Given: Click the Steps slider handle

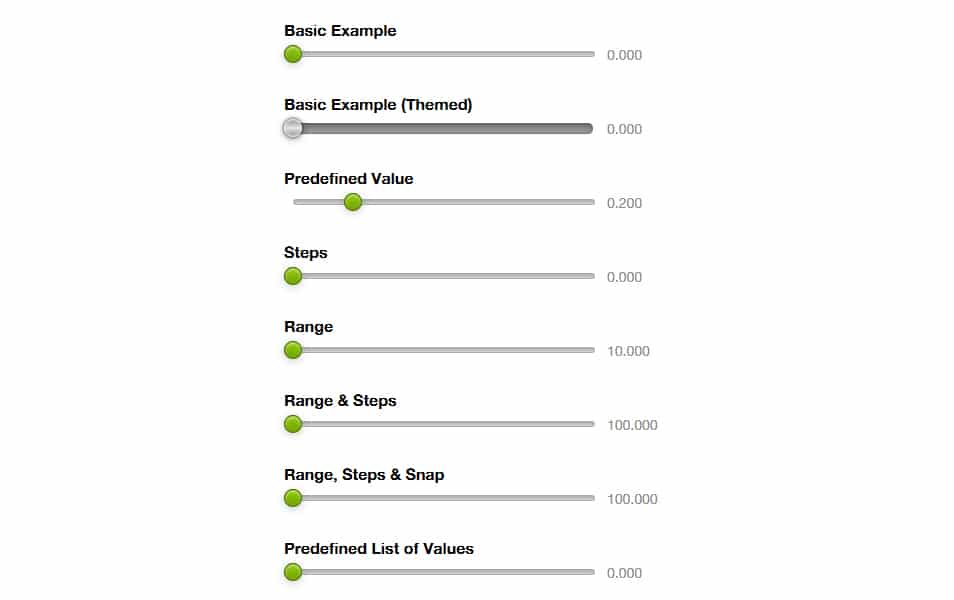Looking at the screenshot, I should 293,276.
